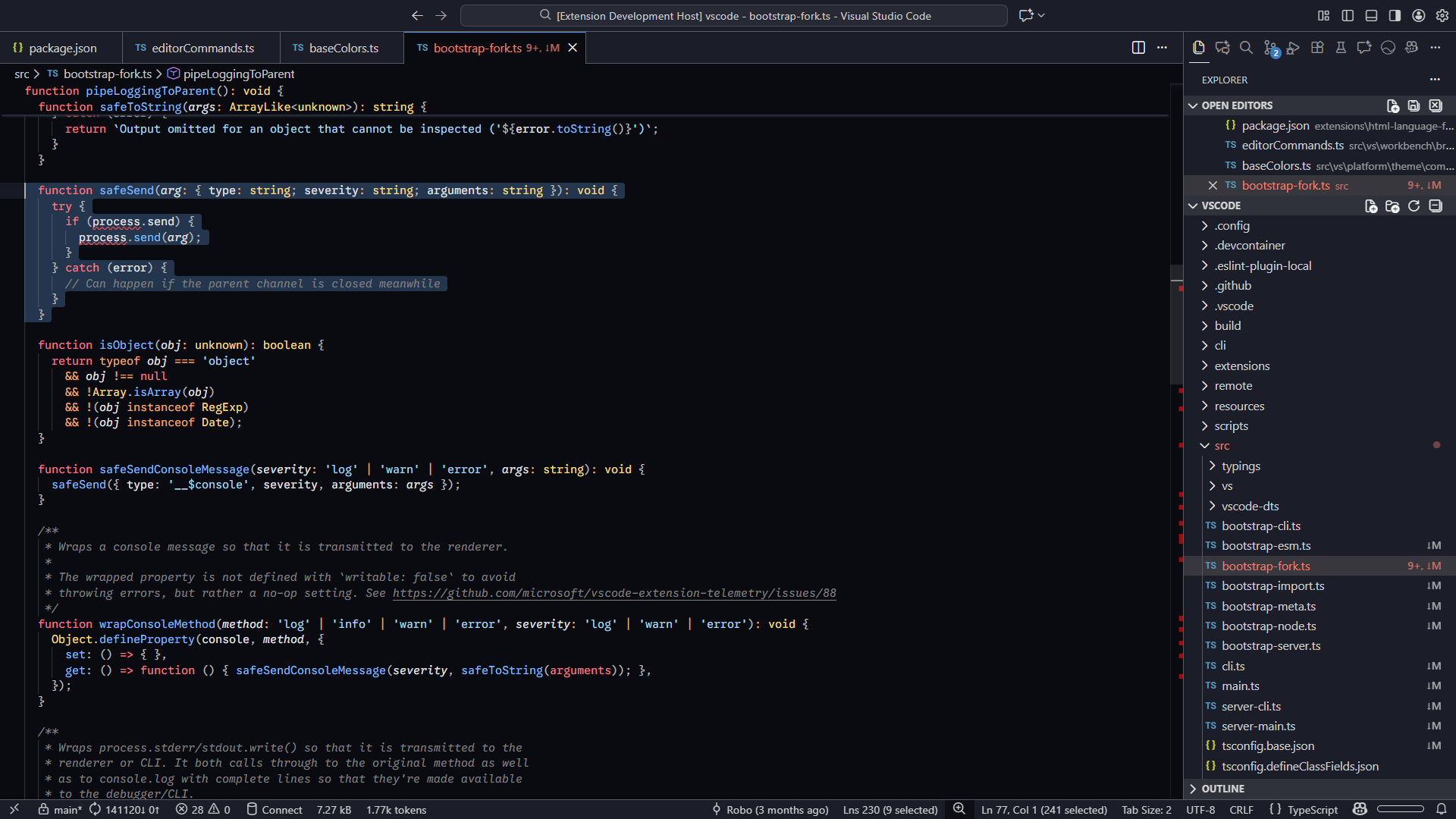Open the vscode-extension-telemetry issue link
Image resolution: width=1456 pixels, height=819 pixels.
[x=614, y=593]
